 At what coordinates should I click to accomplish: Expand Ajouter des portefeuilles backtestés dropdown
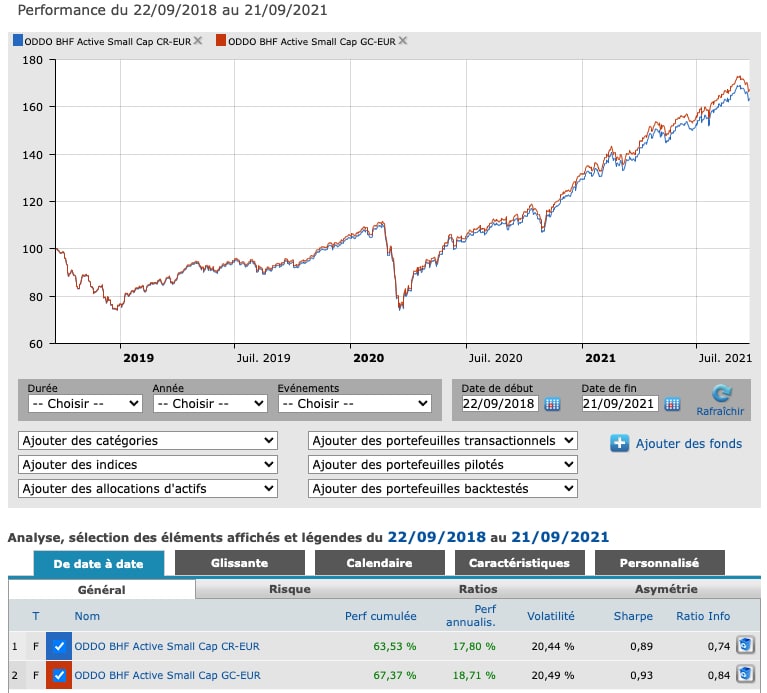click(x=443, y=489)
